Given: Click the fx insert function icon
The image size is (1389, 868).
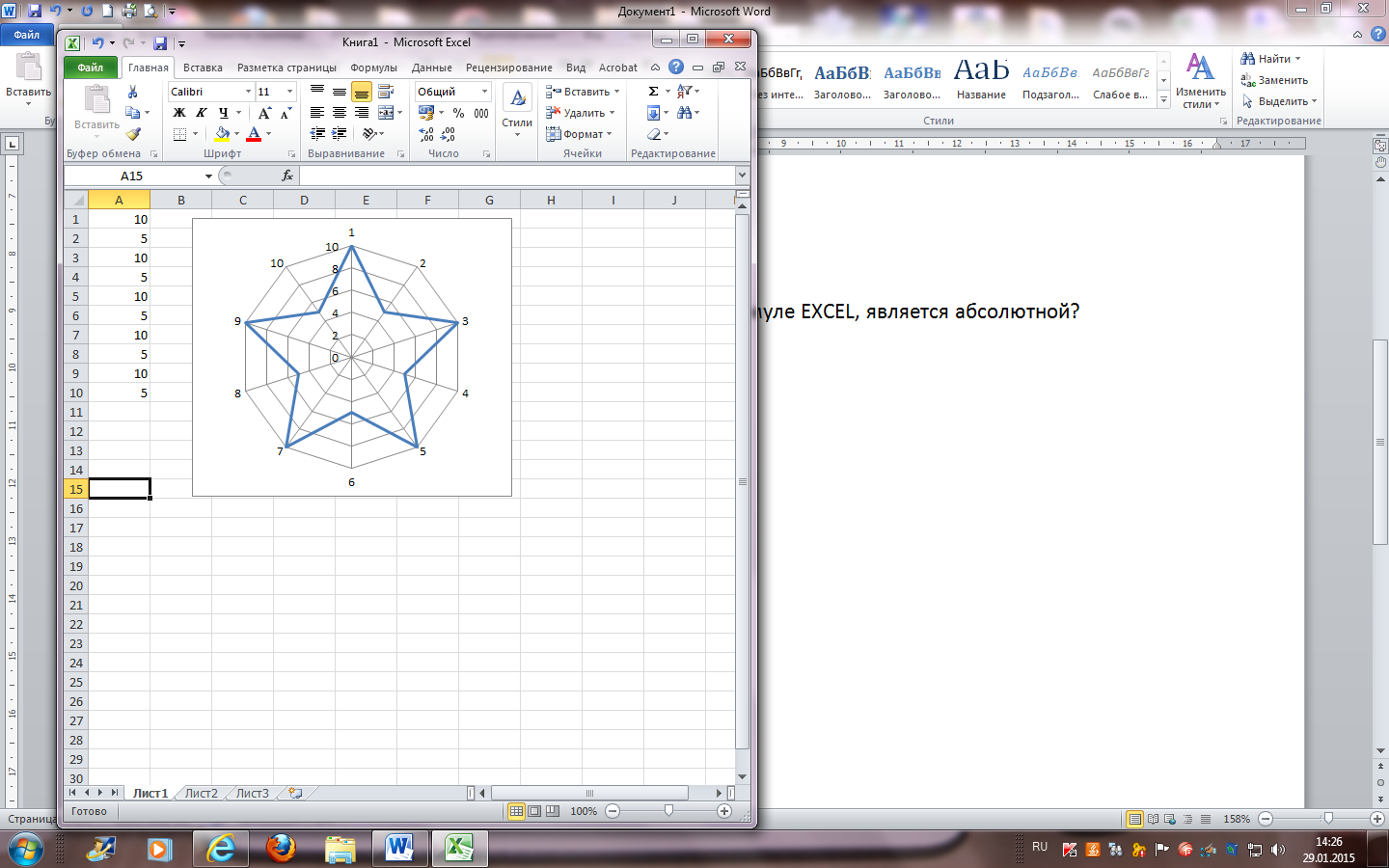Looking at the screenshot, I should coord(287,176).
